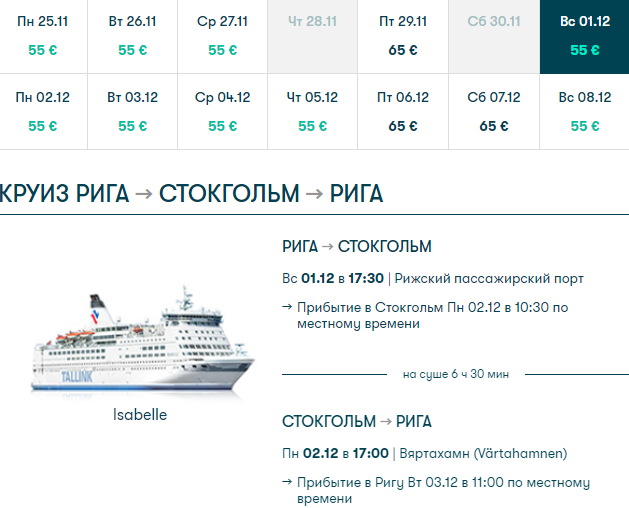Click the Isabelle ship image

pos(141,345)
